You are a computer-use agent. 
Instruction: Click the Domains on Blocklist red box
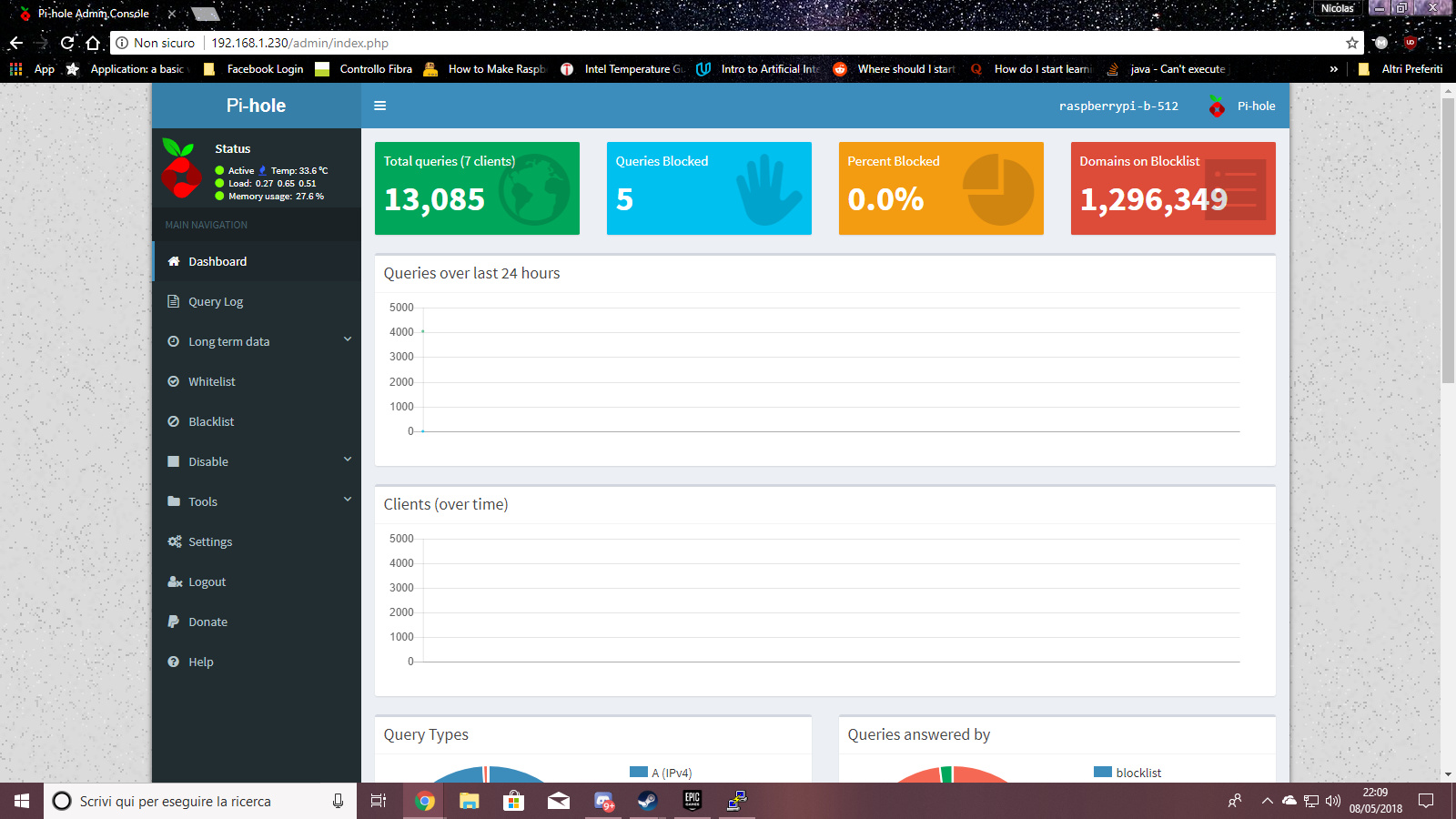pyautogui.click(x=1173, y=188)
